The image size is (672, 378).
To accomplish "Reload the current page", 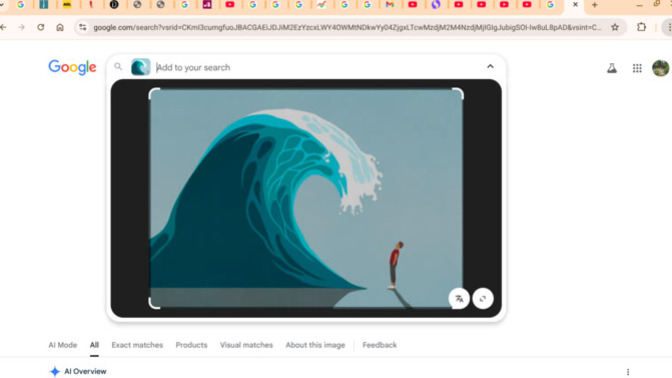I will coord(41,27).
